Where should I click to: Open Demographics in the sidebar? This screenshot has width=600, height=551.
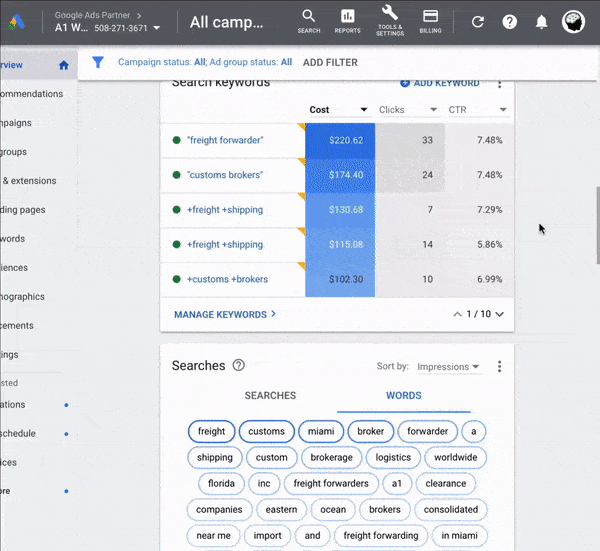(22, 297)
